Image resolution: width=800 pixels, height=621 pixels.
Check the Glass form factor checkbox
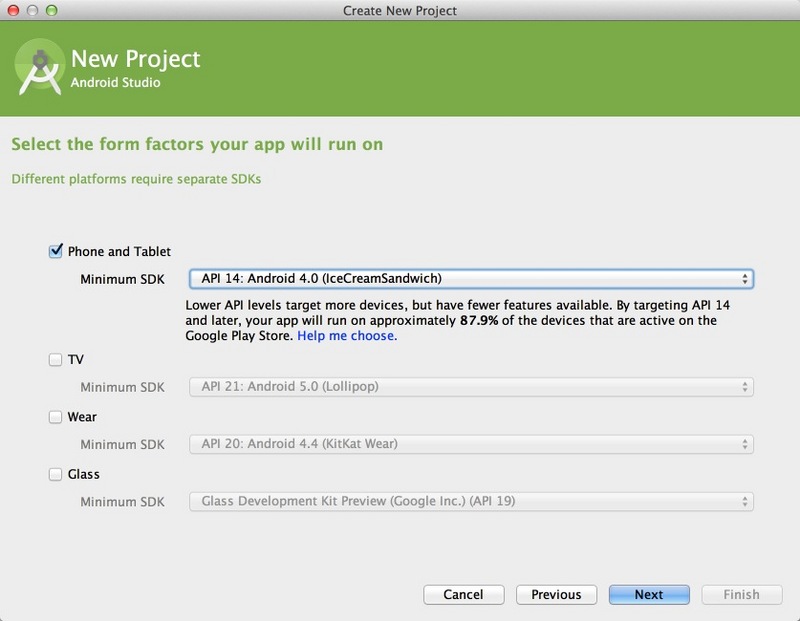[x=56, y=475]
